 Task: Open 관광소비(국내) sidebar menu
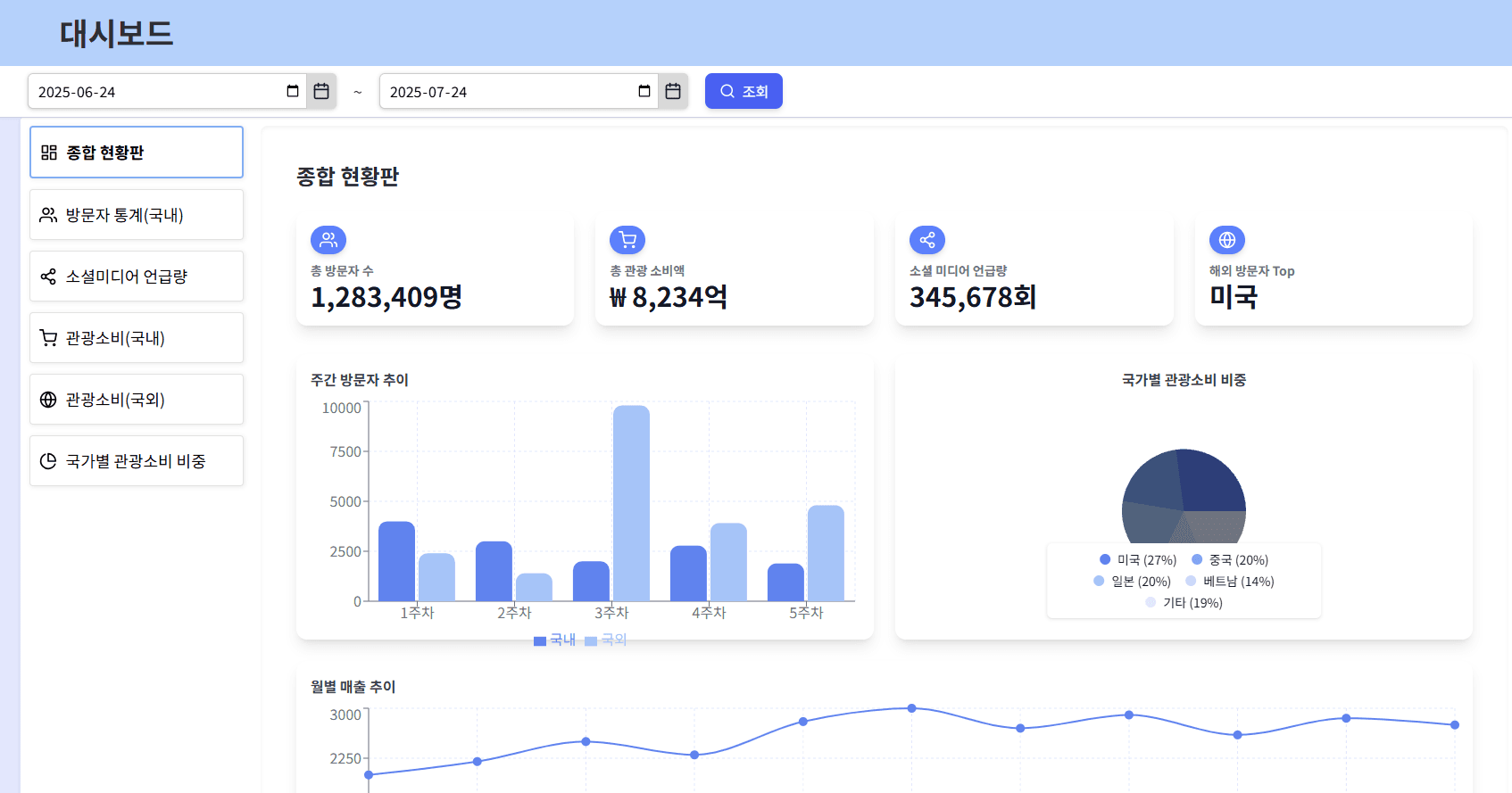pos(137,337)
